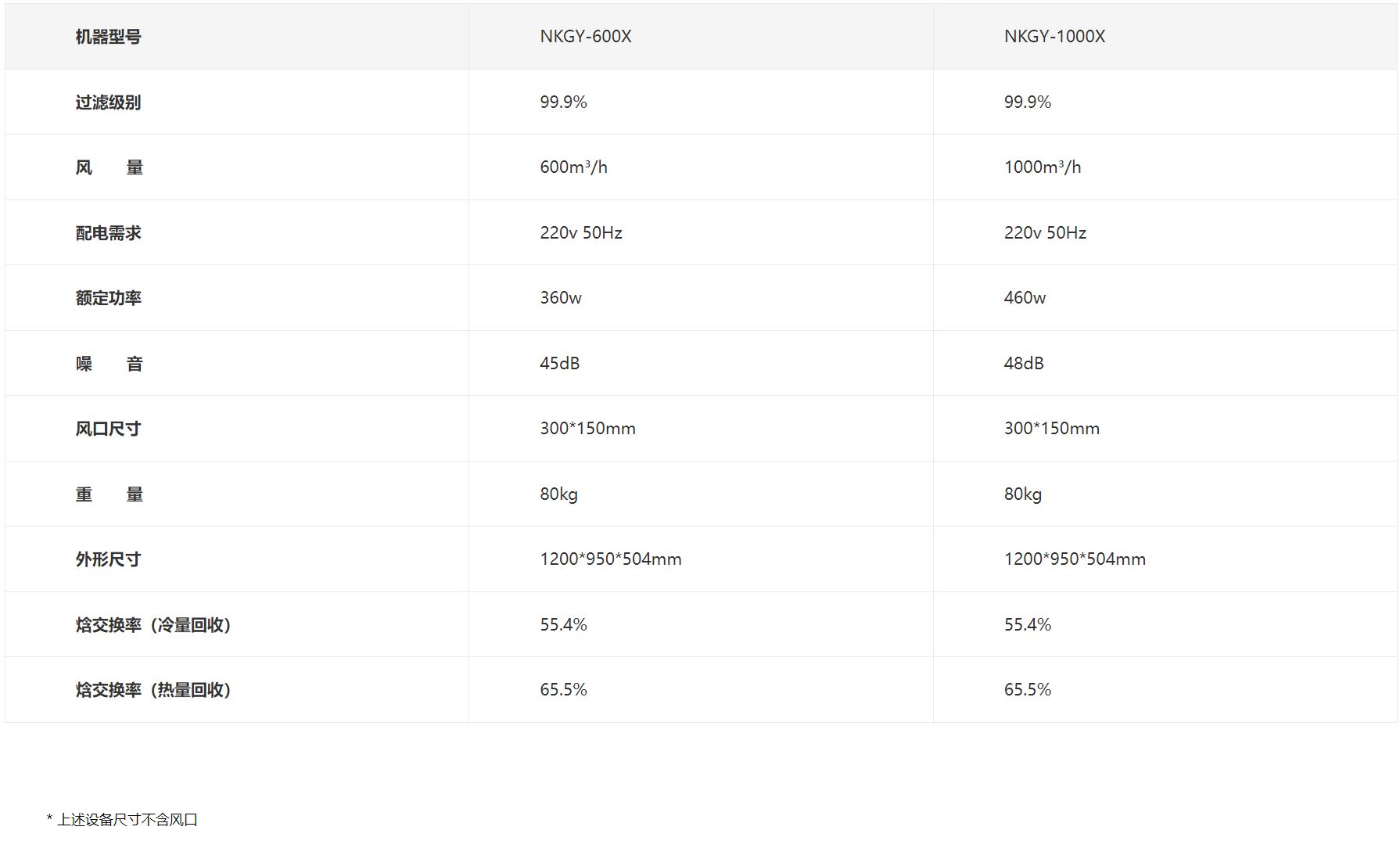Click the 460w rated power value
1400x841 pixels.
1025,298
